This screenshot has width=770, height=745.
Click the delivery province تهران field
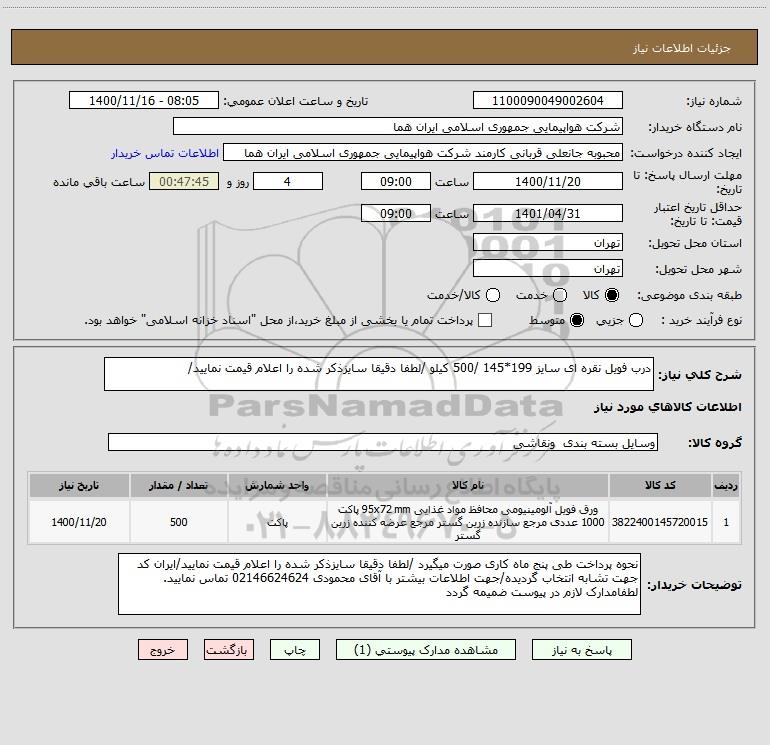point(548,242)
